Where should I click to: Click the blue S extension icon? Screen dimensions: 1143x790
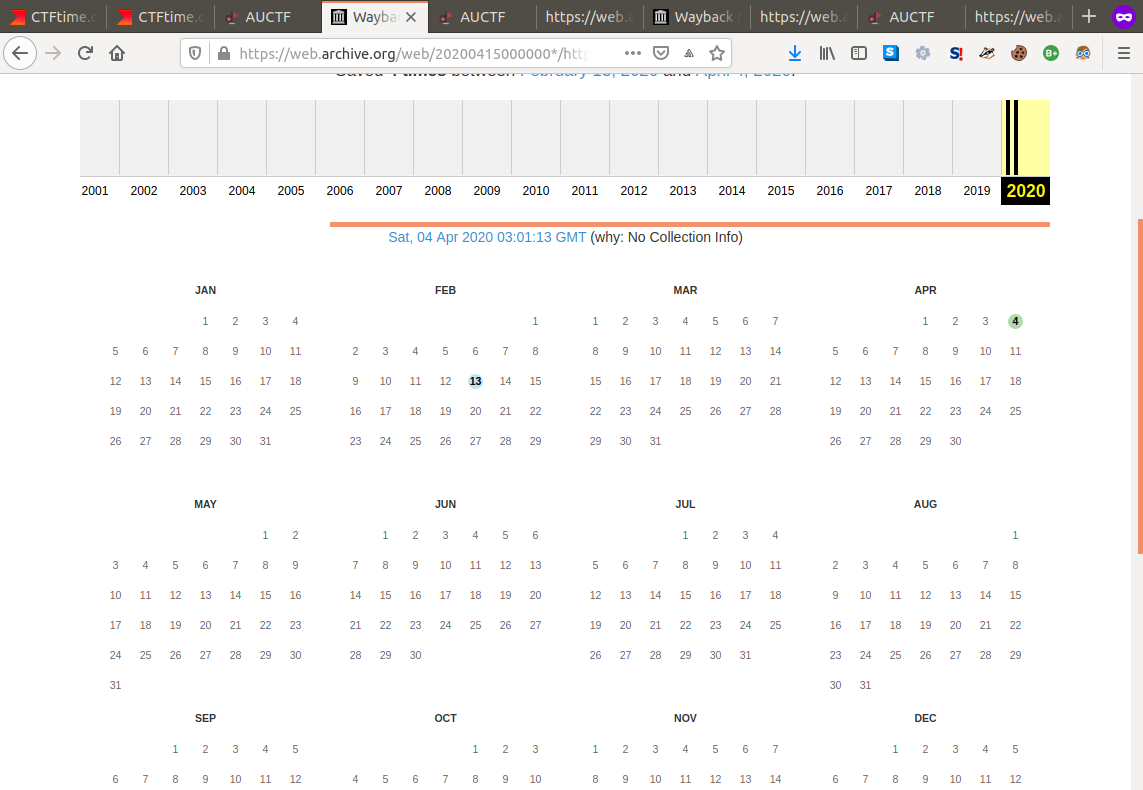pyautogui.click(x=891, y=52)
